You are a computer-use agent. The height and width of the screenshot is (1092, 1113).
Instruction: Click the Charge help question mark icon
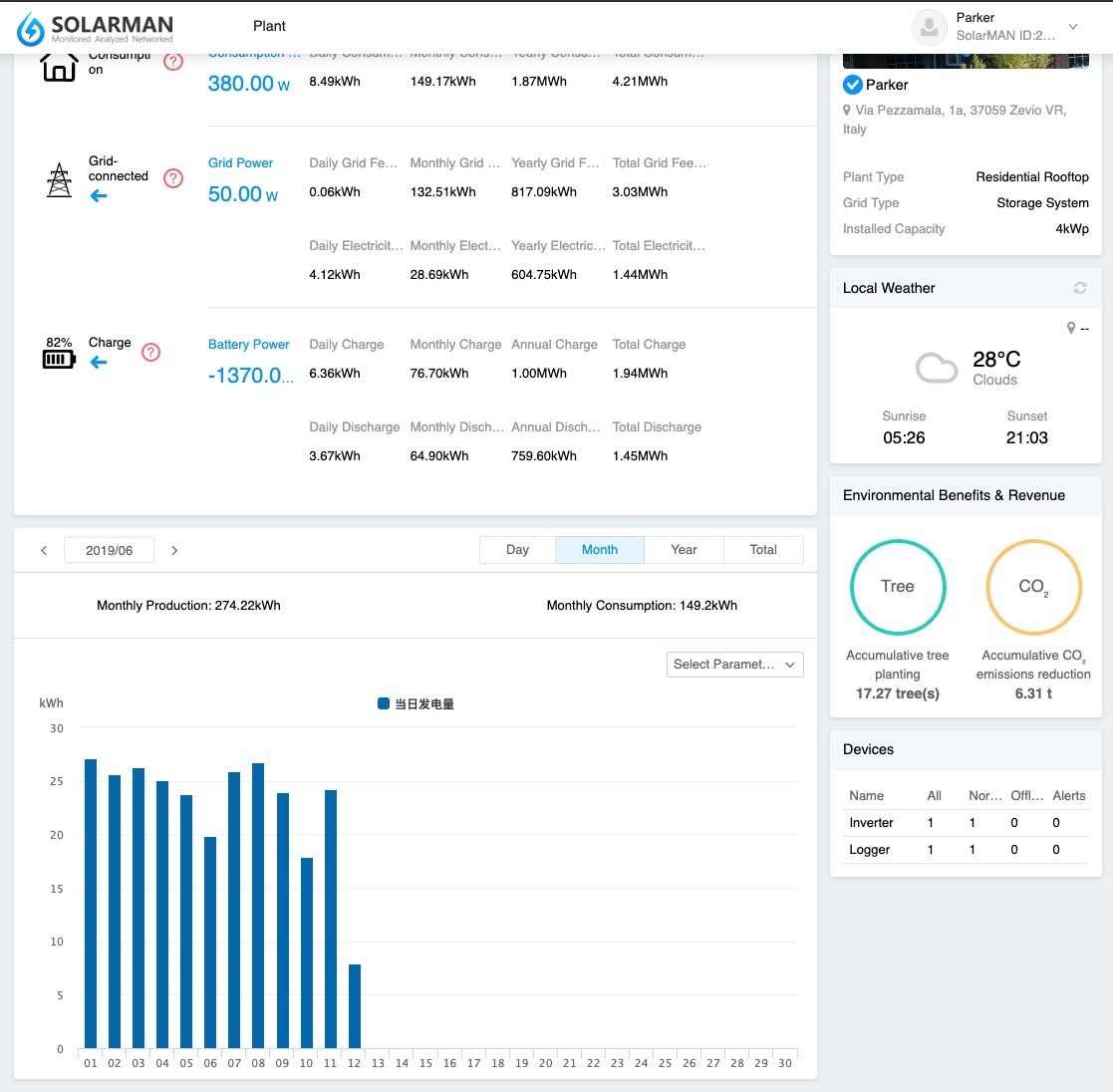[150, 352]
